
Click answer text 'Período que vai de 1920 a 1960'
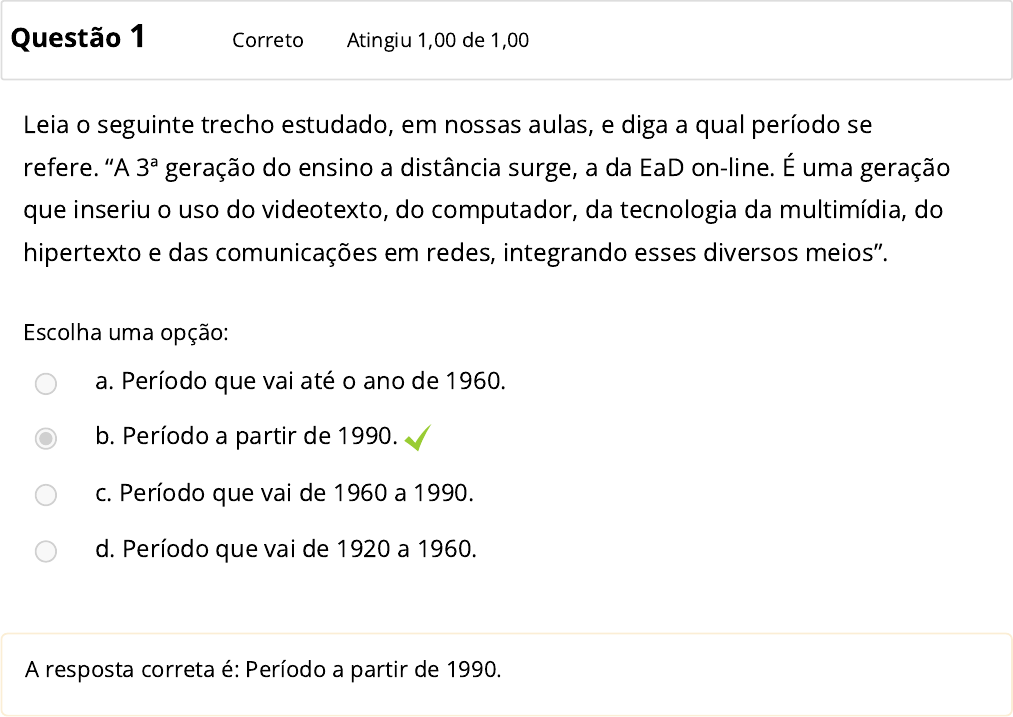tap(299, 549)
